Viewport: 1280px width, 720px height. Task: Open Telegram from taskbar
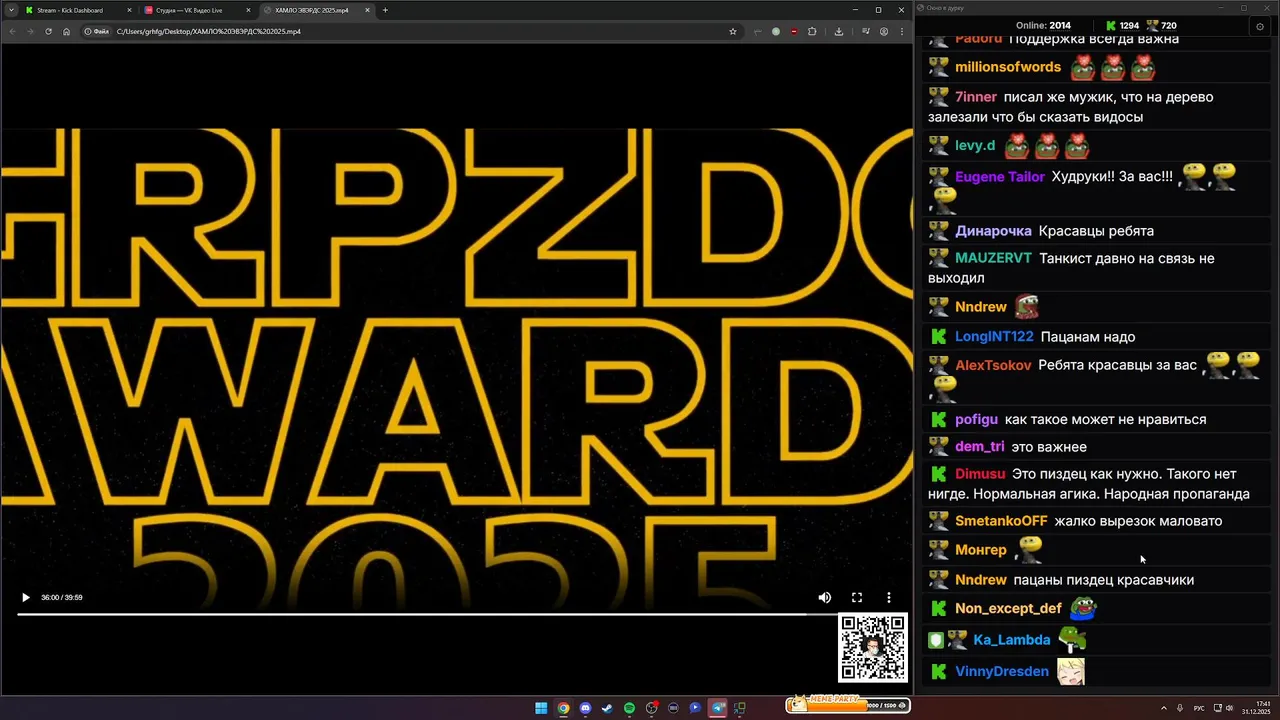click(x=717, y=708)
